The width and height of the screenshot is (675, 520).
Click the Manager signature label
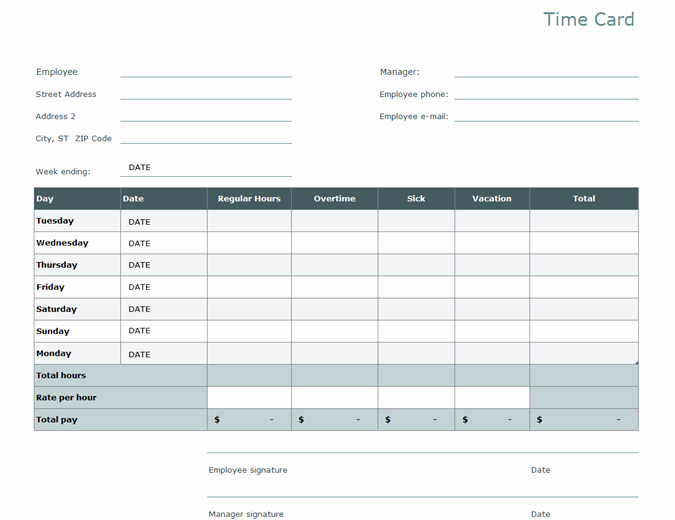[x=246, y=514]
